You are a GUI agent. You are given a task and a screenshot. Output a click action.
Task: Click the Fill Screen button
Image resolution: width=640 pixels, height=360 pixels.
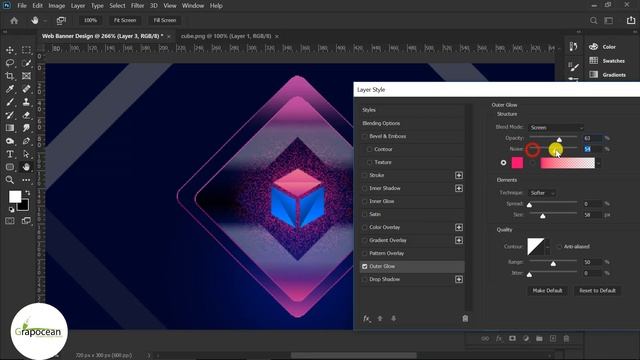click(164, 20)
